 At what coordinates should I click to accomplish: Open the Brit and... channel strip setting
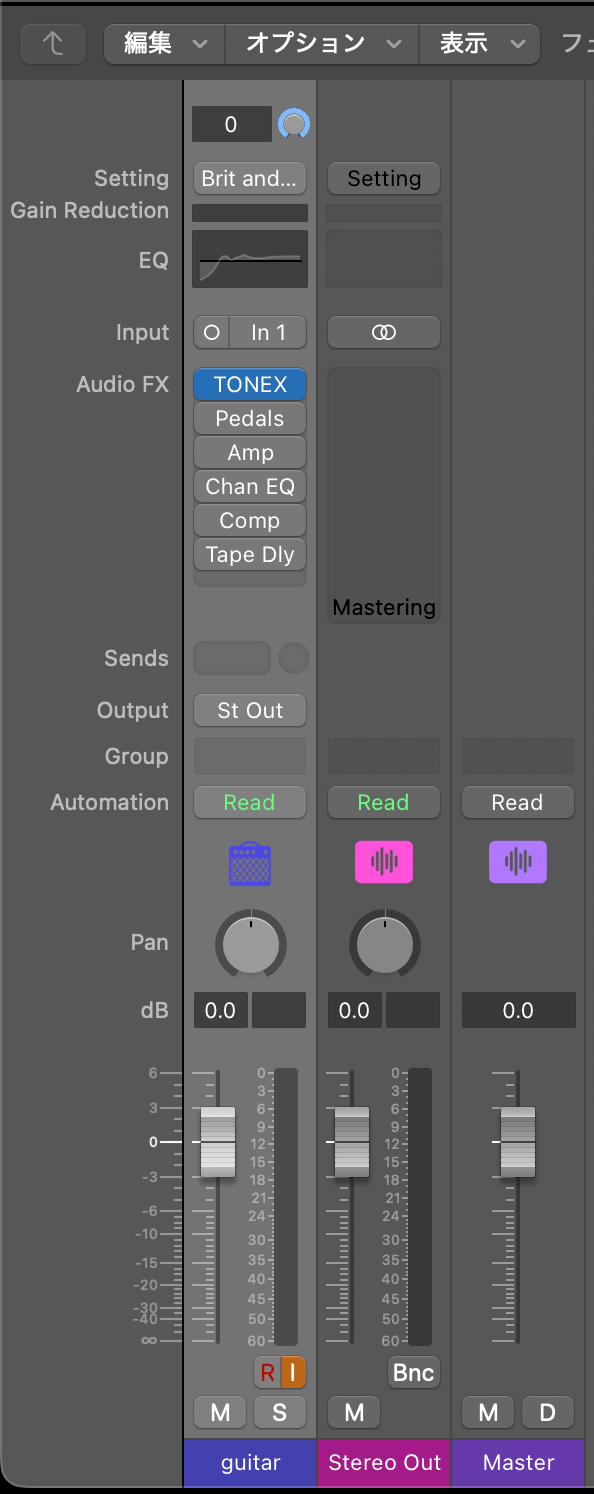(x=250, y=178)
